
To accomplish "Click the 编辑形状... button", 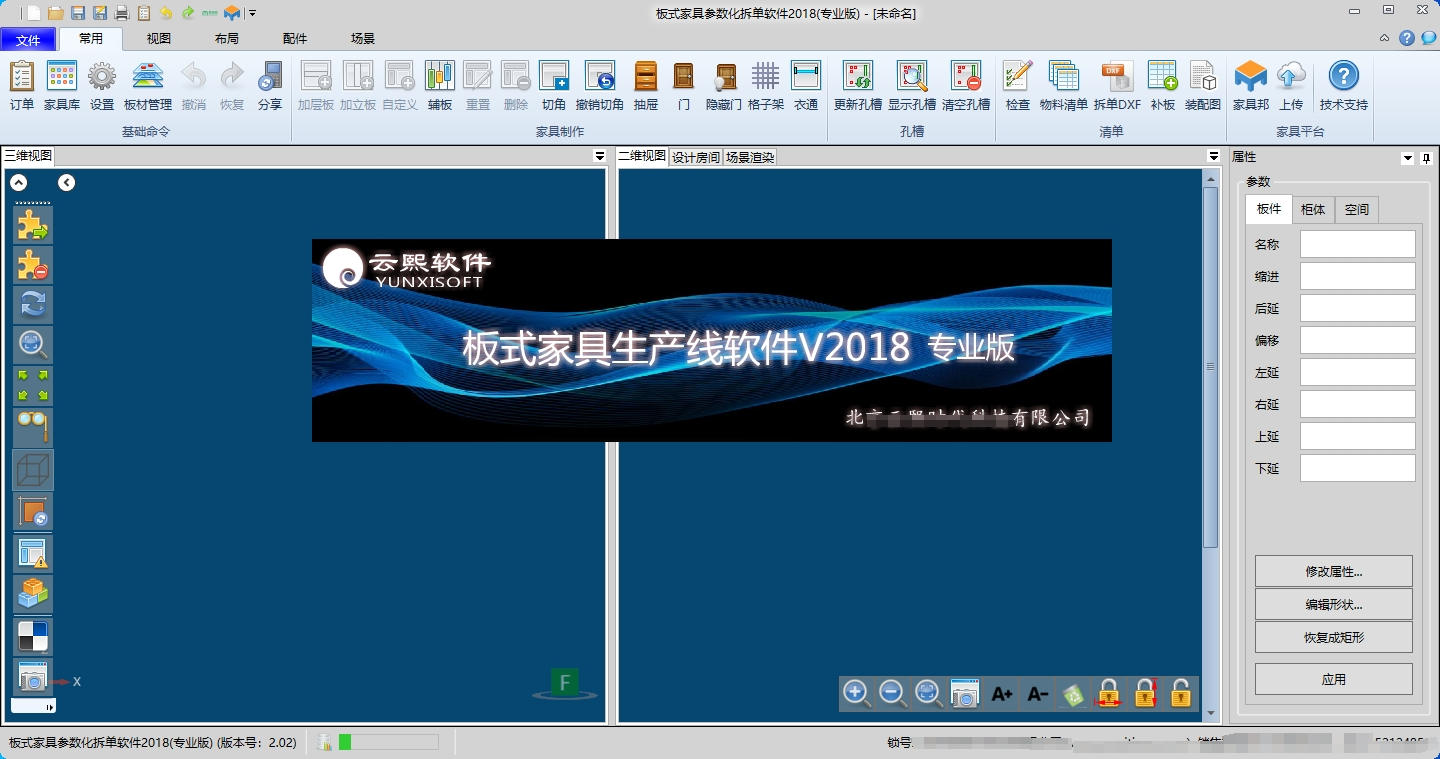I will [1334, 604].
